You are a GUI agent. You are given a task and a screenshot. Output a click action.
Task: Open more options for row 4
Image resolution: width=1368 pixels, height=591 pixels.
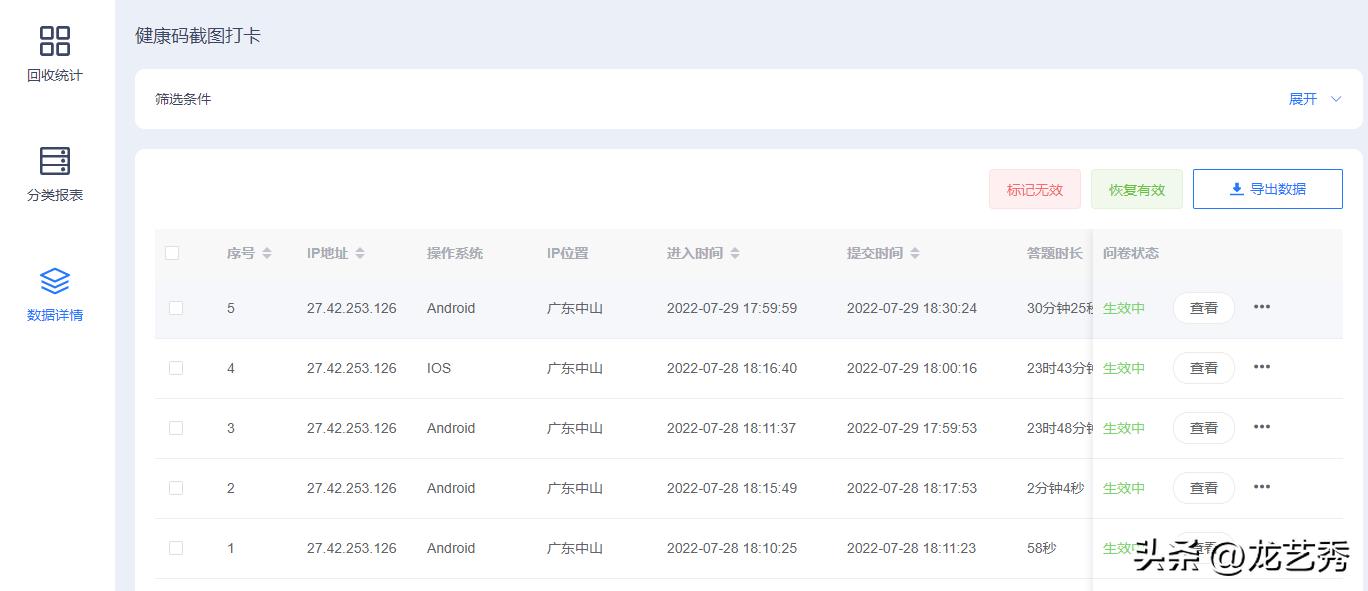coord(1262,367)
